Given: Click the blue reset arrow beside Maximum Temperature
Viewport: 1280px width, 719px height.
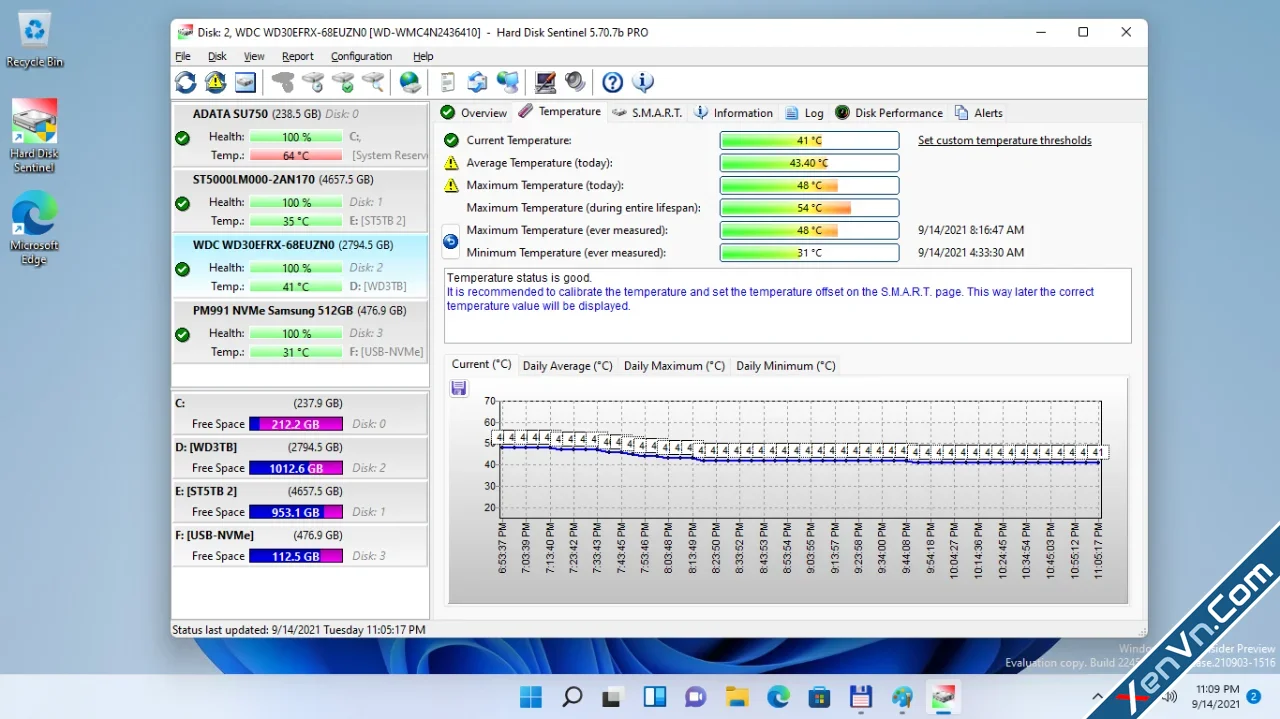Looking at the screenshot, I should [x=450, y=241].
